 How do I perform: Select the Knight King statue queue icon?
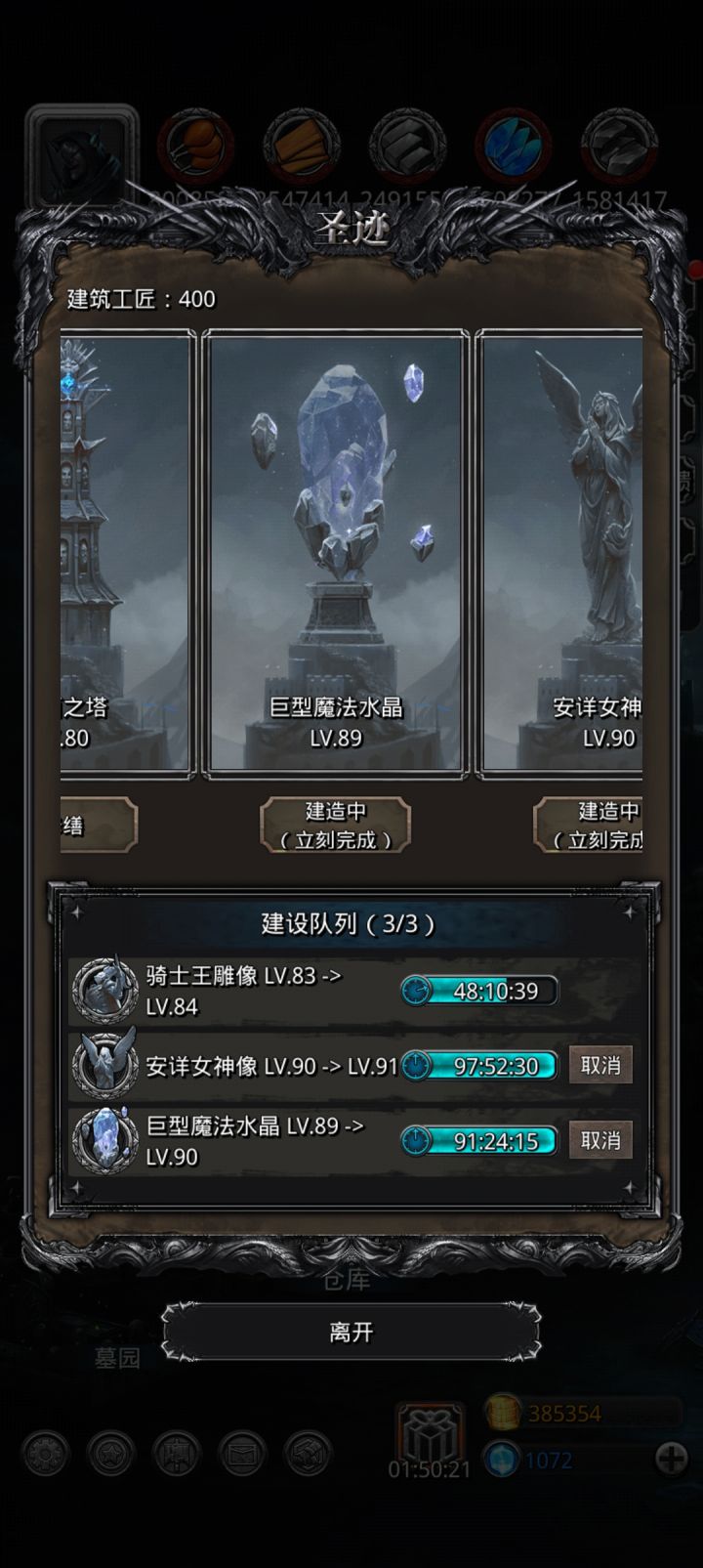pyautogui.click(x=104, y=990)
